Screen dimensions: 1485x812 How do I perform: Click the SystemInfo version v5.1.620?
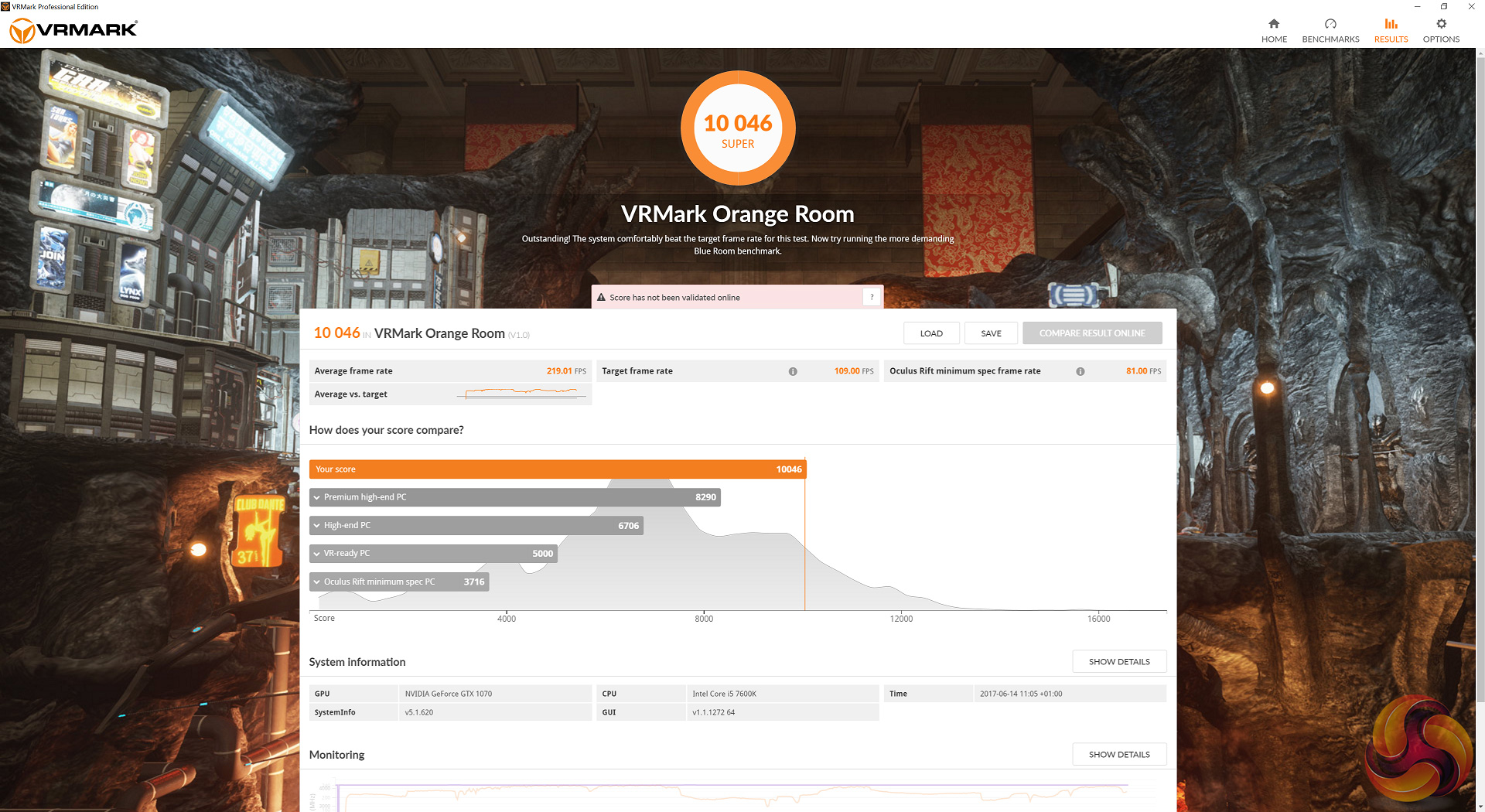(419, 712)
